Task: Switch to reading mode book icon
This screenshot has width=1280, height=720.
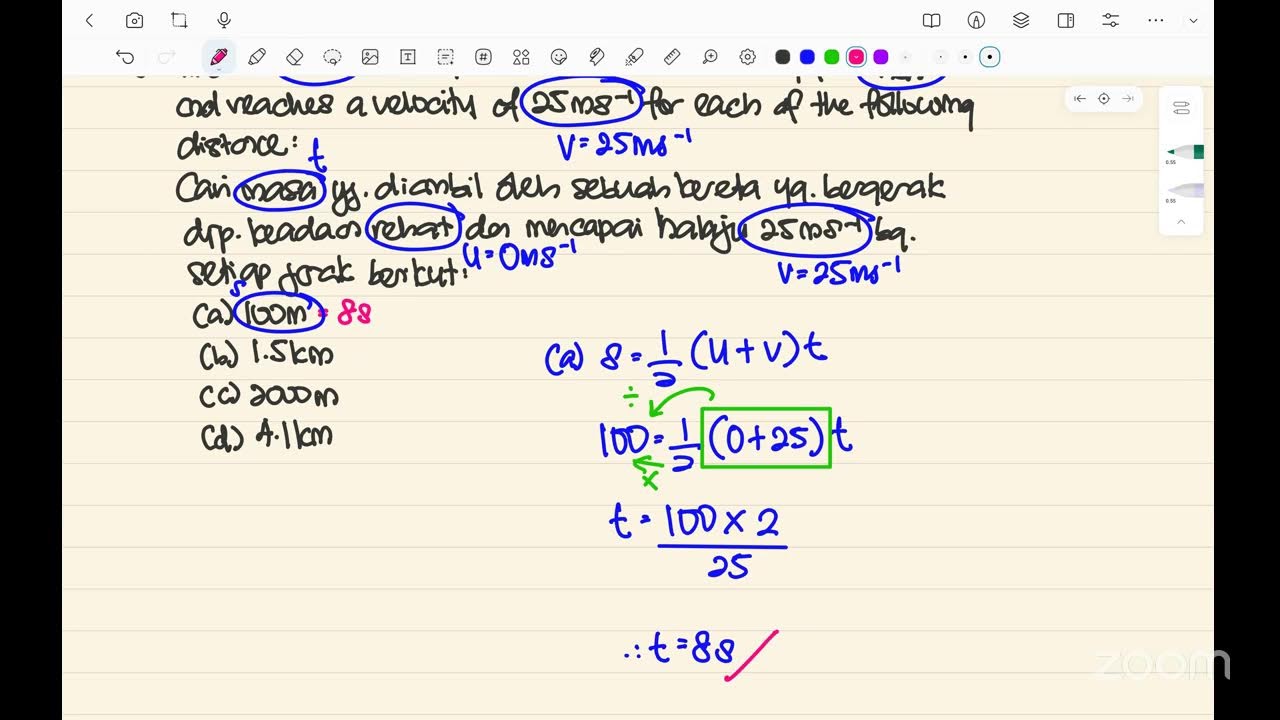Action: (x=931, y=20)
